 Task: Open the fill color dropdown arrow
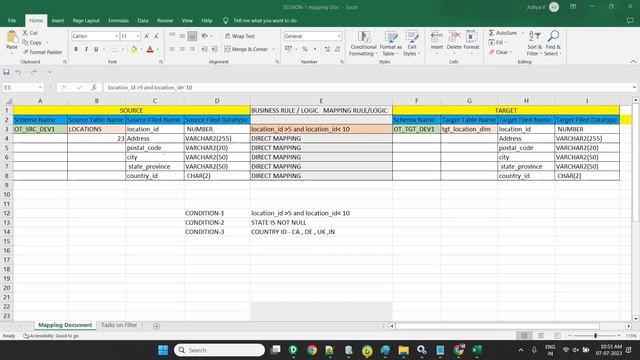(x=141, y=49)
